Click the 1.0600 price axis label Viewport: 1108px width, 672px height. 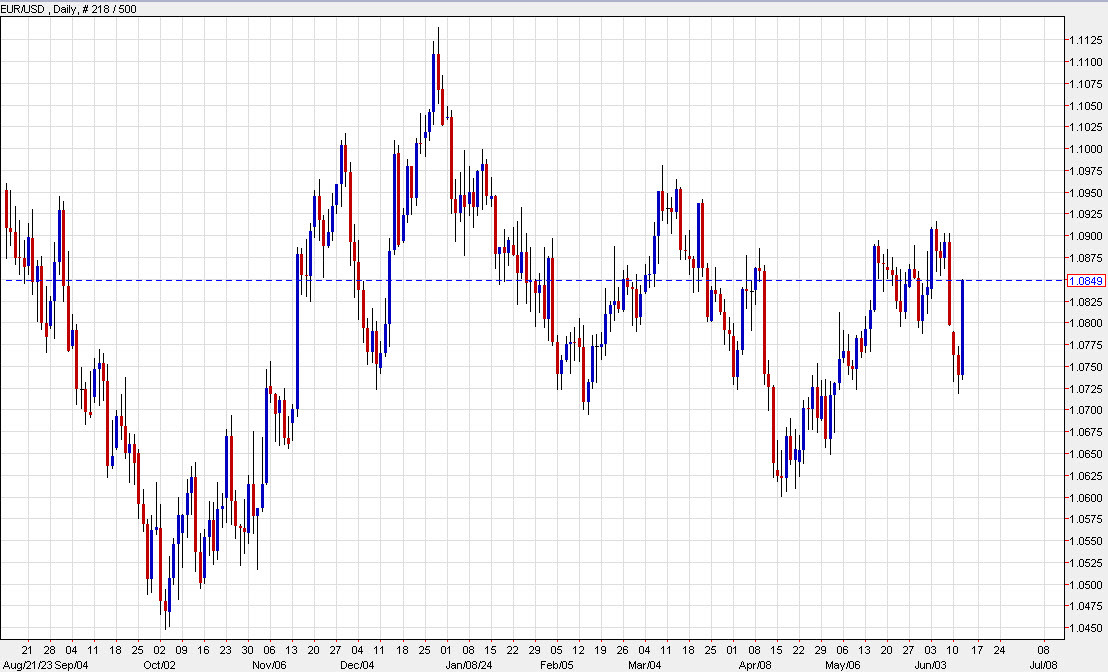tap(1084, 500)
